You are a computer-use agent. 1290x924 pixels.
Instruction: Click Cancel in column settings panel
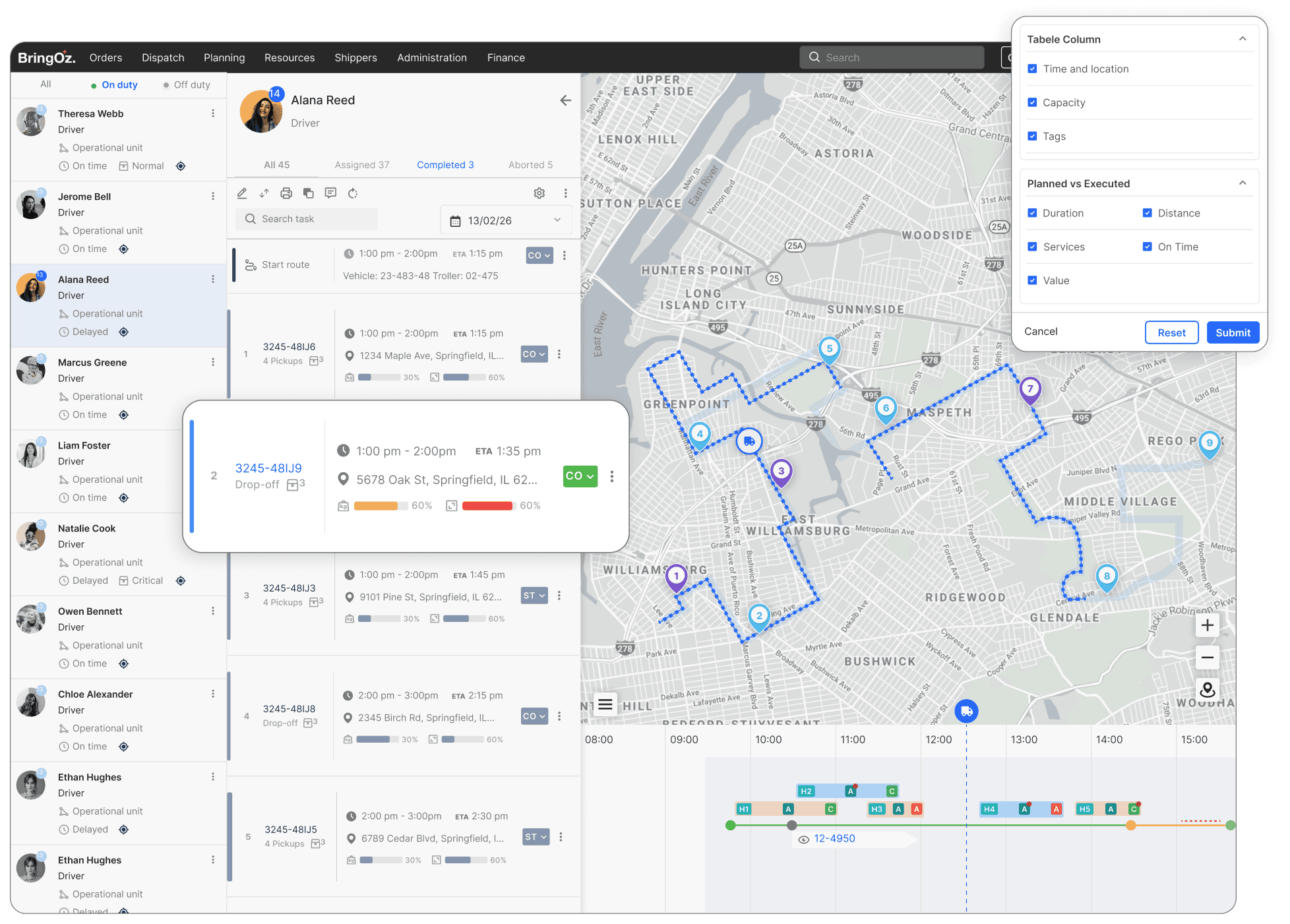tap(1041, 332)
